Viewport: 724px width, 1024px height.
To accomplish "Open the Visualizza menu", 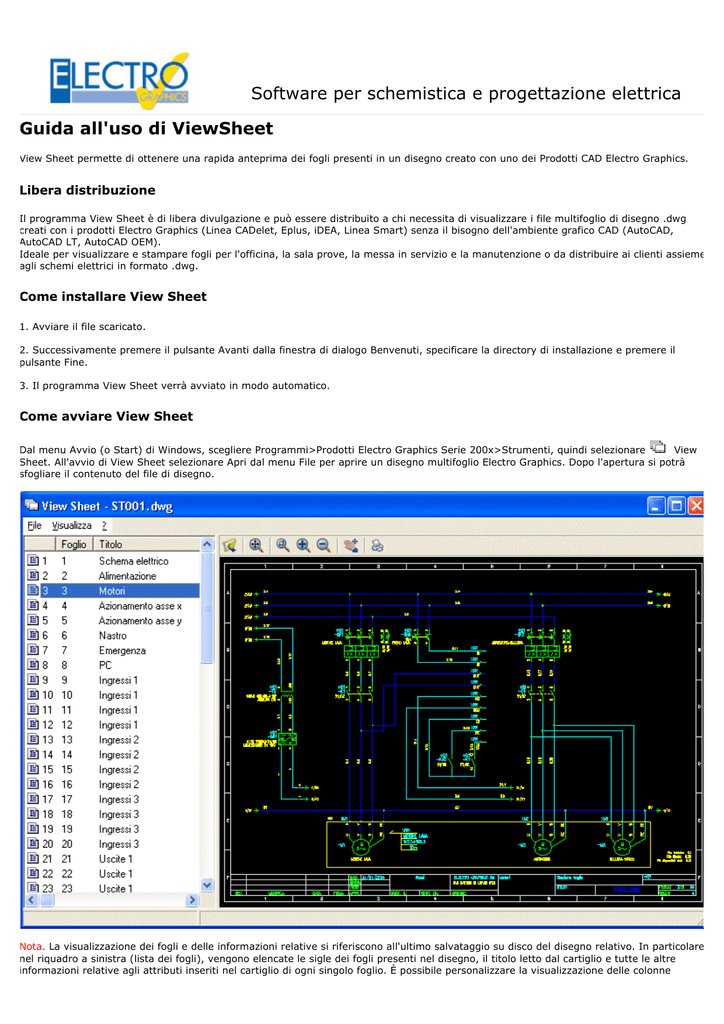I will (x=72, y=525).
